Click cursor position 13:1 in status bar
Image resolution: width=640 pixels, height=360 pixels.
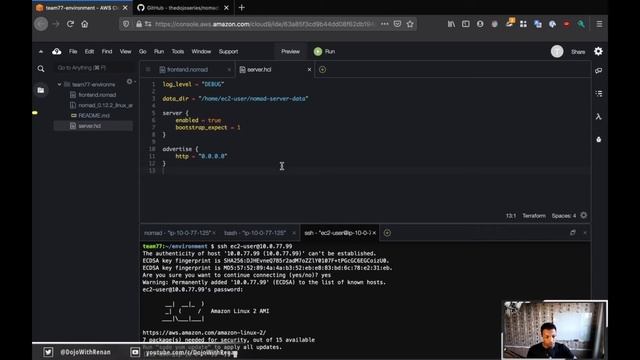[511, 216]
